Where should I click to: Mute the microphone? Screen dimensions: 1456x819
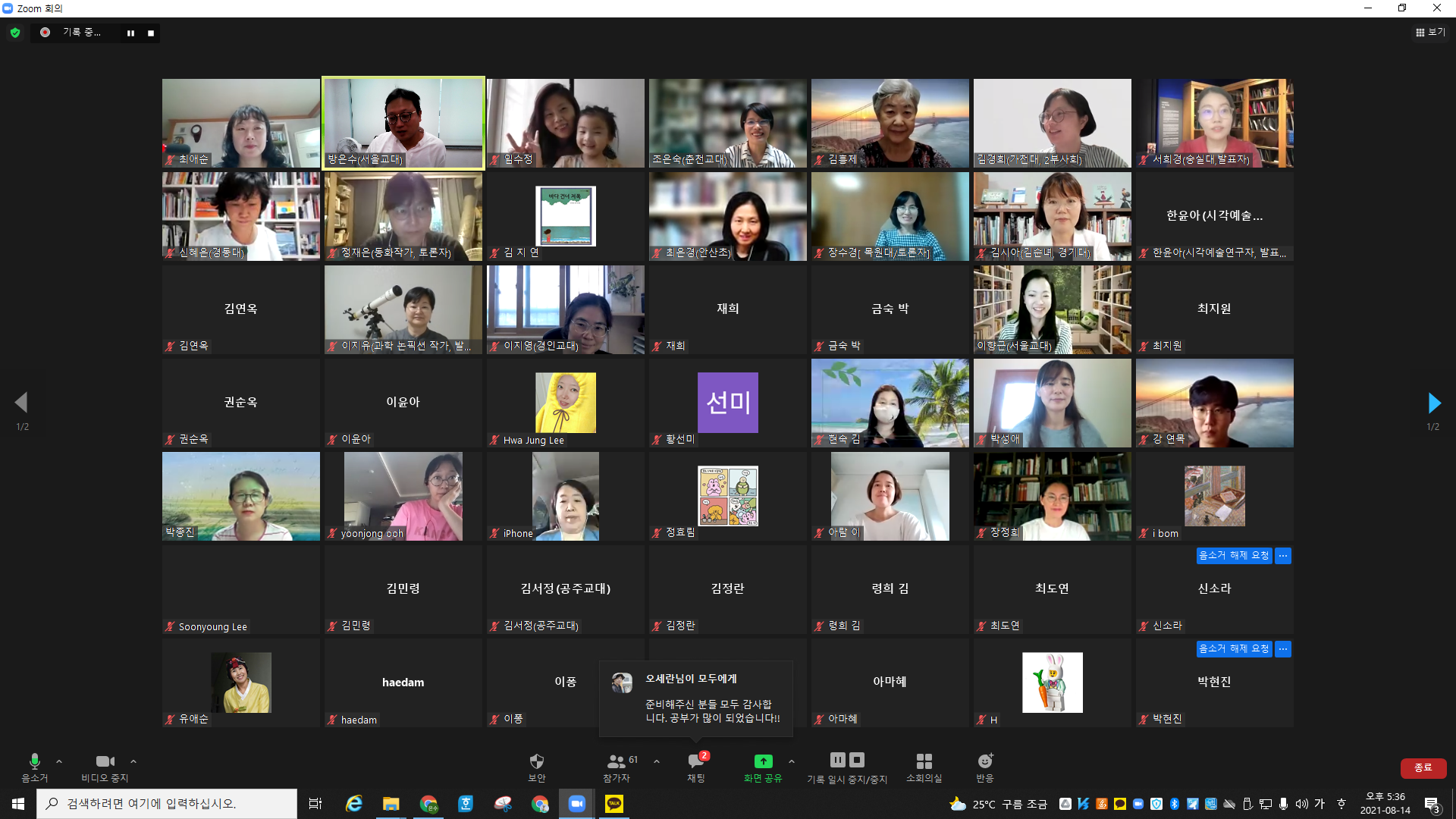point(34,762)
